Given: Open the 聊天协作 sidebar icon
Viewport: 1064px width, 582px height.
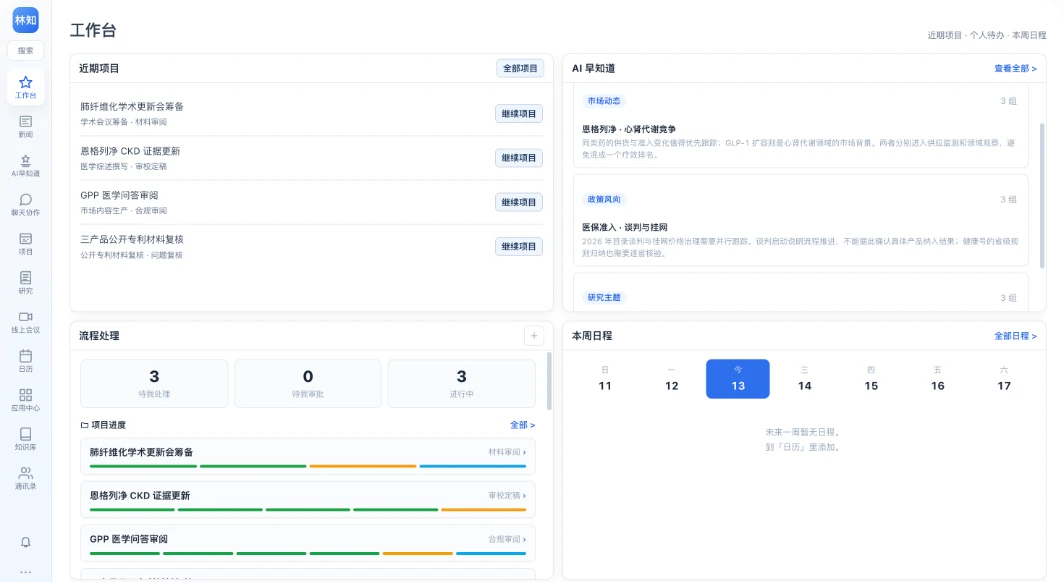Looking at the screenshot, I should (x=25, y=204).
